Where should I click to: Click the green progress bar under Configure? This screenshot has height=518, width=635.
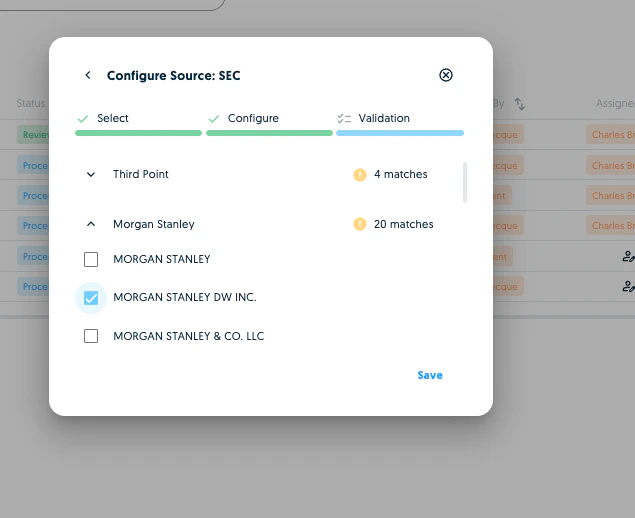(x=269, y=133)
